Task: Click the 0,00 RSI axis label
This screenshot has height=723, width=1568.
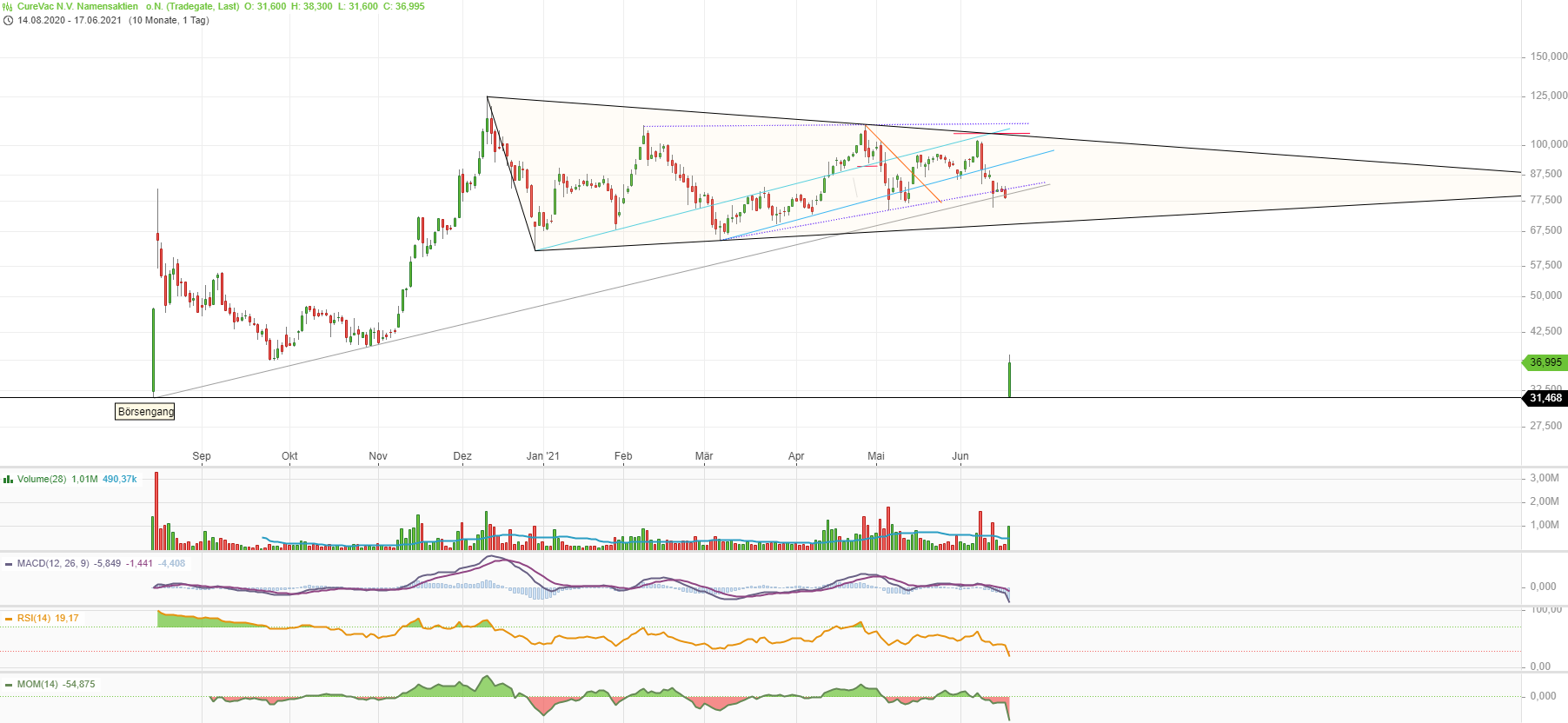Action: tap(1540, 667)
